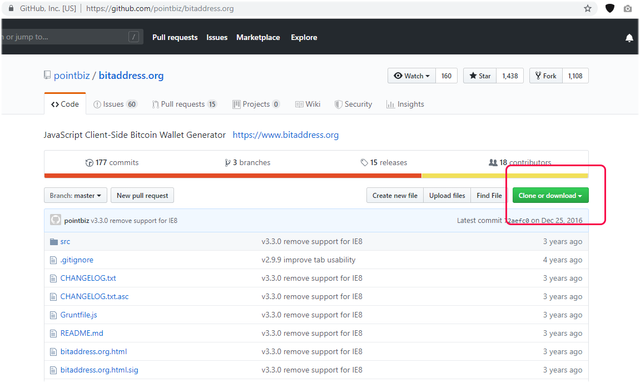The width and height of the screenshot is (640, 383).
Task: Click the New pull request button
Action: (142, 196)
